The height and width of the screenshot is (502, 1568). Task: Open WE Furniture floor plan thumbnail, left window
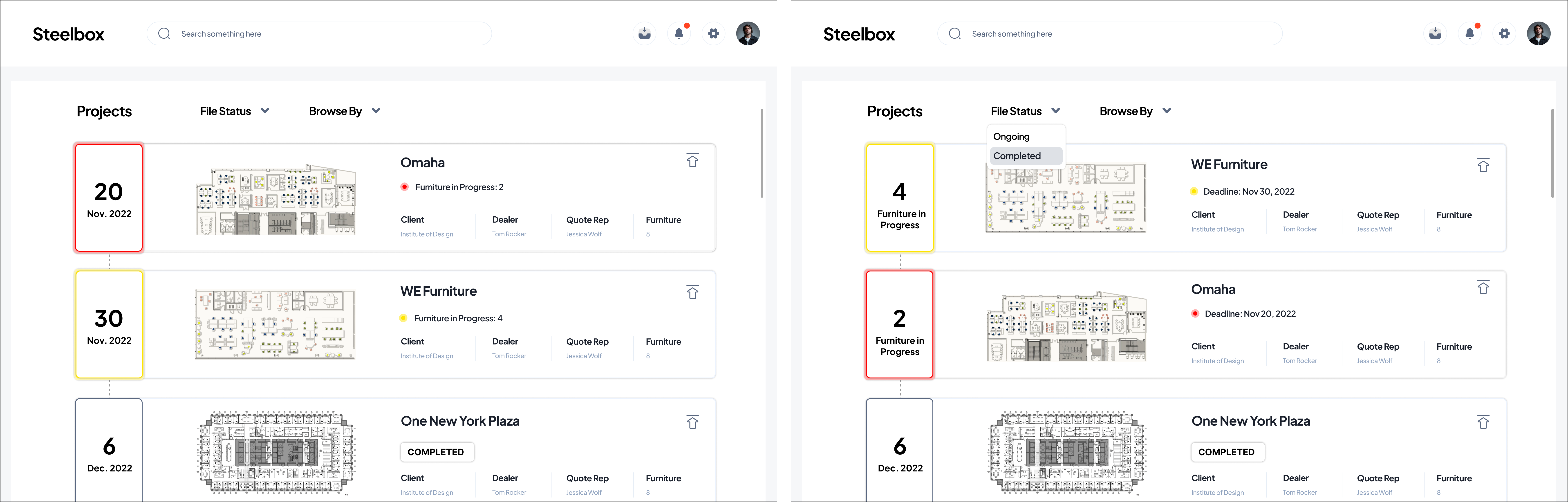coord(275,324)
